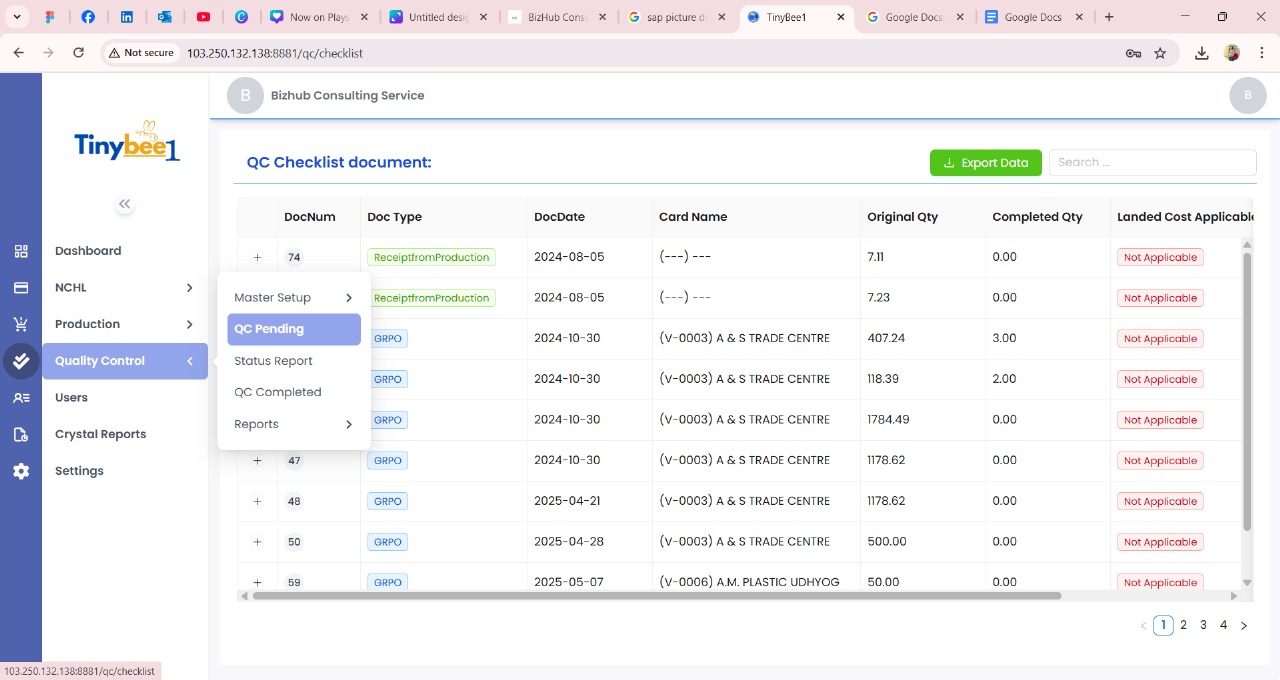Click the Users icon in left rail
Image resolution: width=1280 pixels, height=680 pixels.
click(x=21, y=398)
